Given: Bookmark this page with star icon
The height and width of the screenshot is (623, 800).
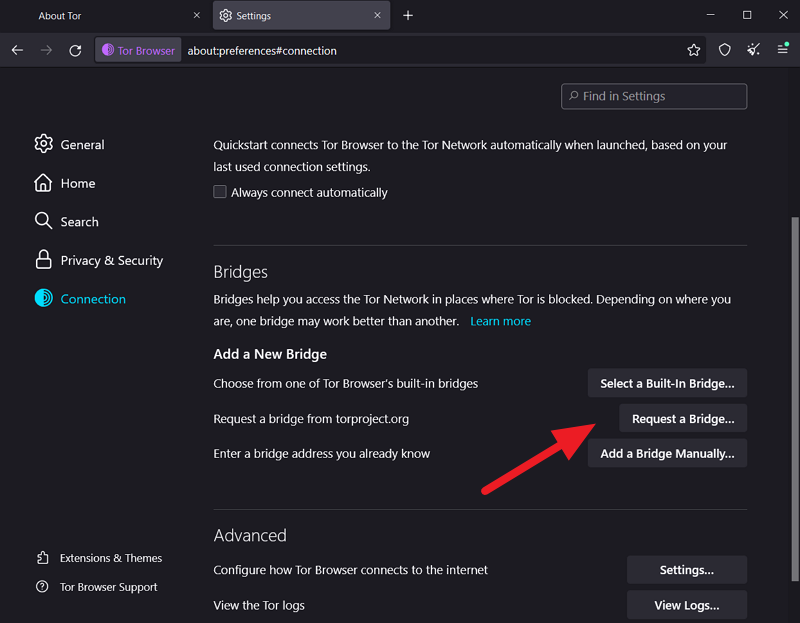Looking at the screenshot, I should coord(694,49).
